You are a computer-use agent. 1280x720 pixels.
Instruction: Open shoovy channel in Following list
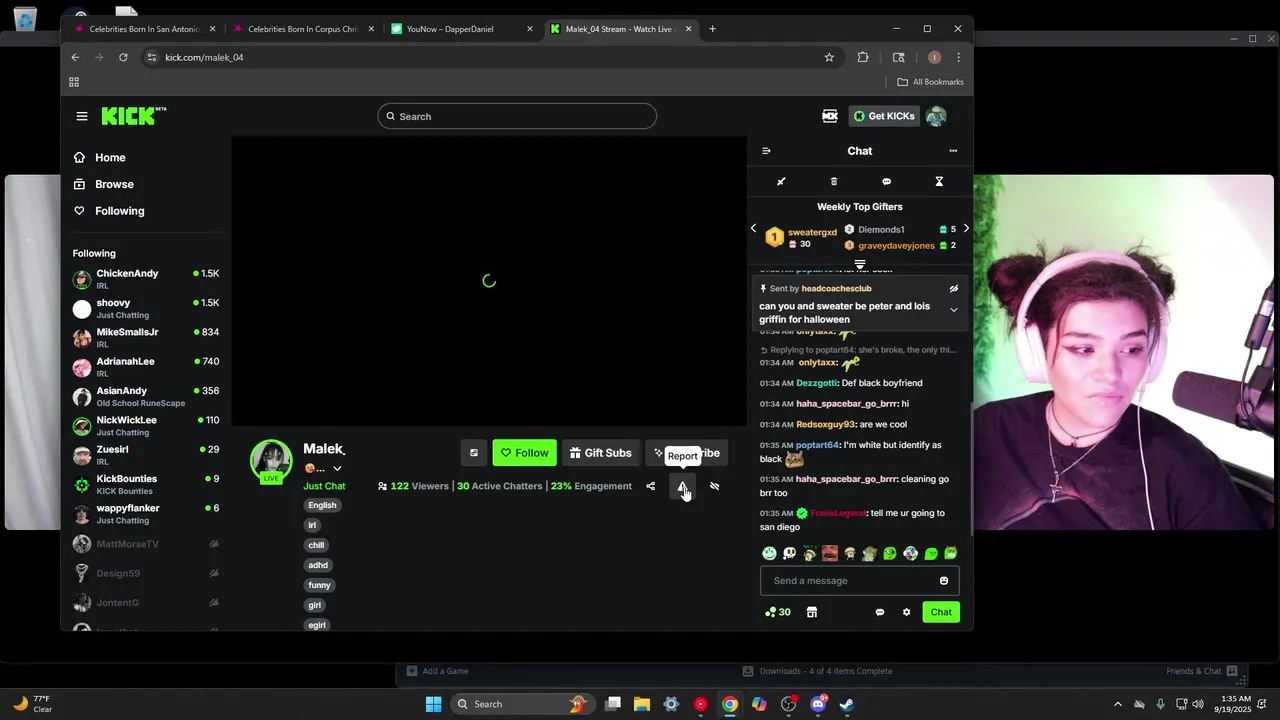[x=146, y=309]
